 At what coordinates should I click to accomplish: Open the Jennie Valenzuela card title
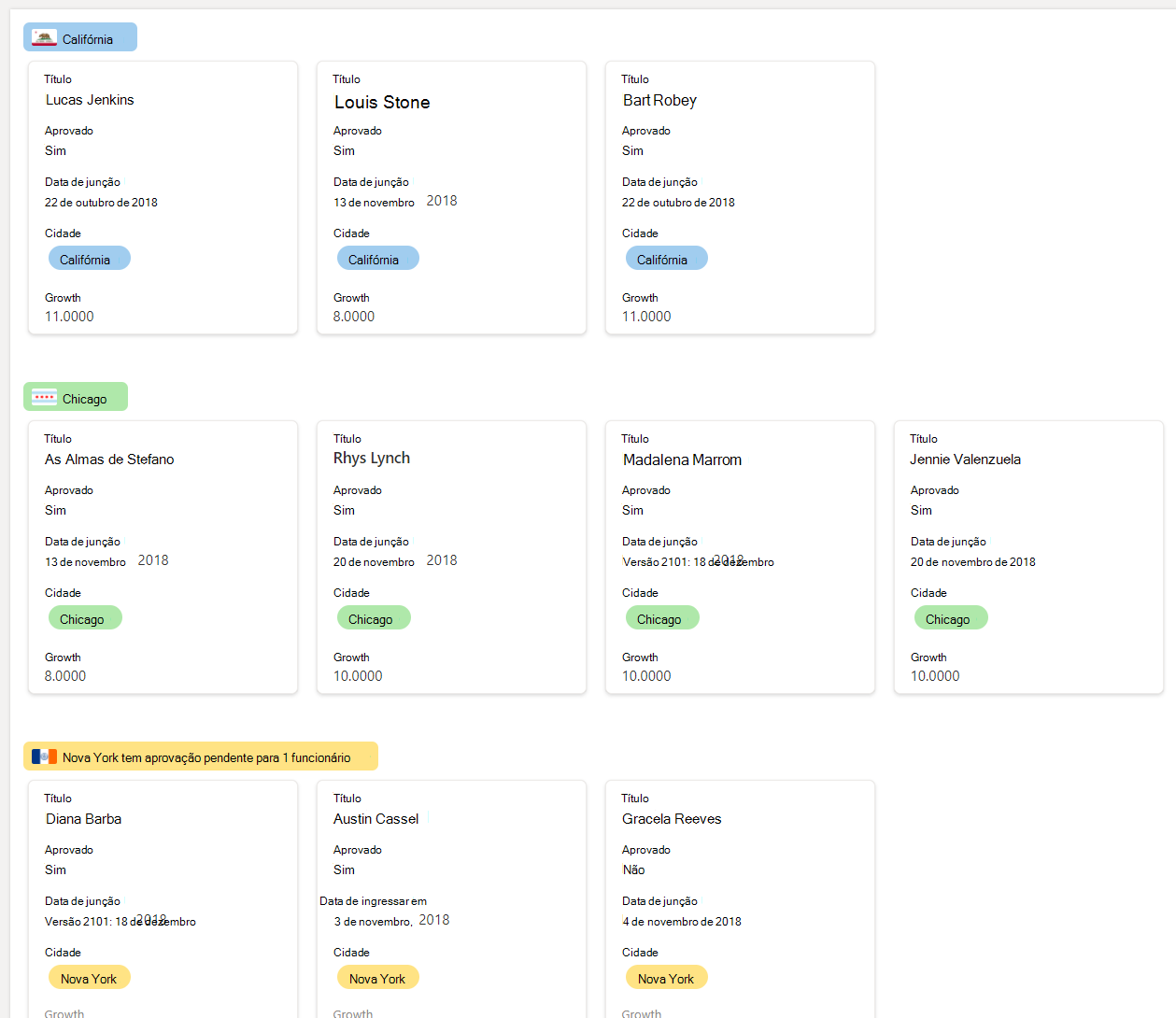point(965,460)
